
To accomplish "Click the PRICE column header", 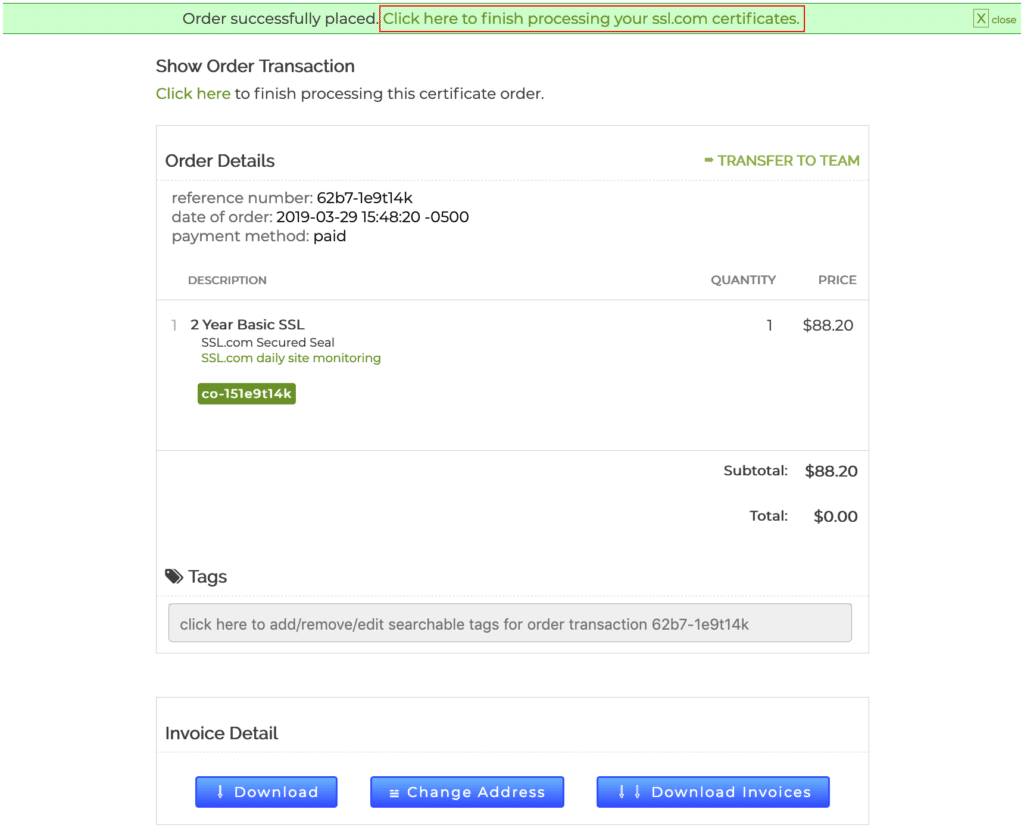I will pyautogui.click(x=837, y=280).
